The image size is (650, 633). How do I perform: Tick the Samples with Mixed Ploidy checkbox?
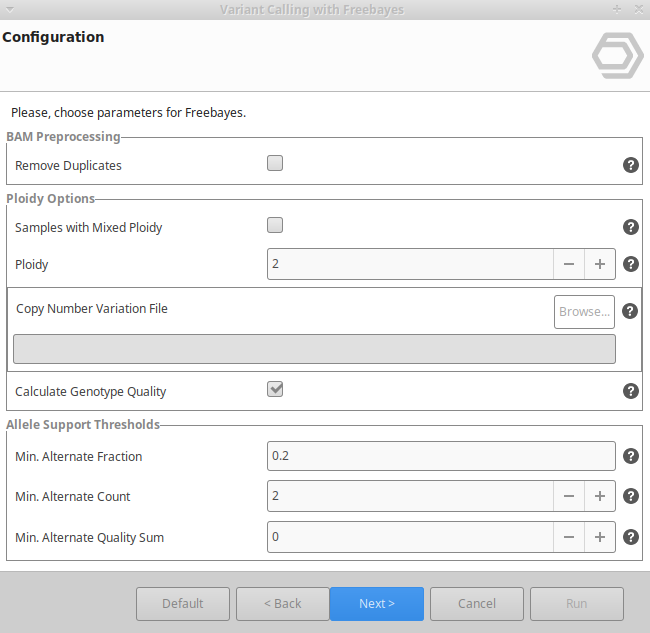coord(275,225)
